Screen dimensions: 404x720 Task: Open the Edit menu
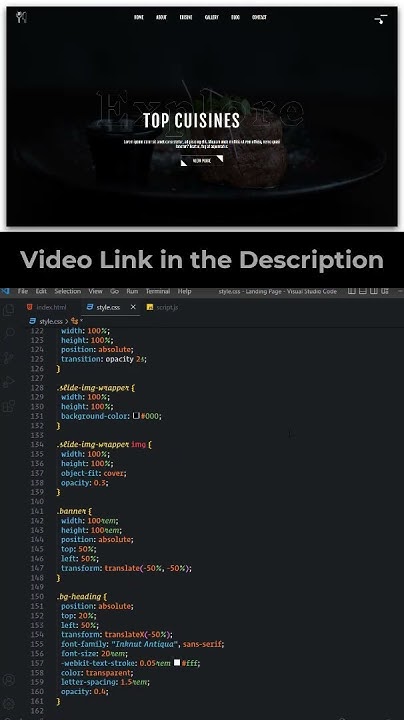[x=41, y=291]
